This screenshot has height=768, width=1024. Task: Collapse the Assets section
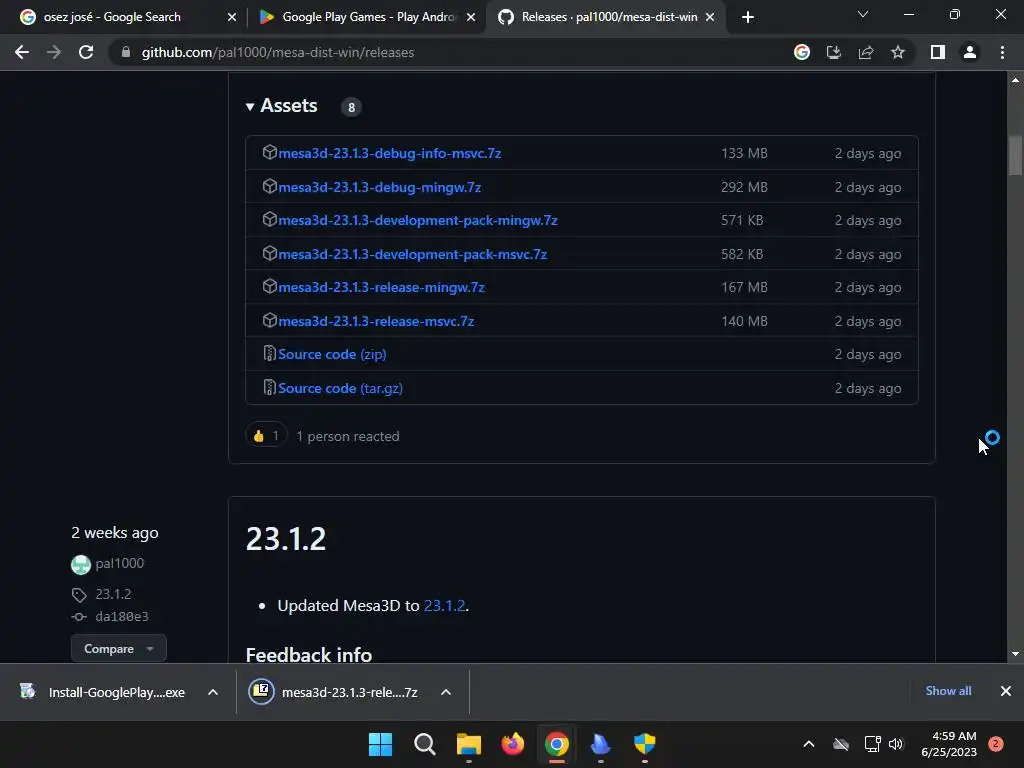pyautogui.click(x=281, y=106)
